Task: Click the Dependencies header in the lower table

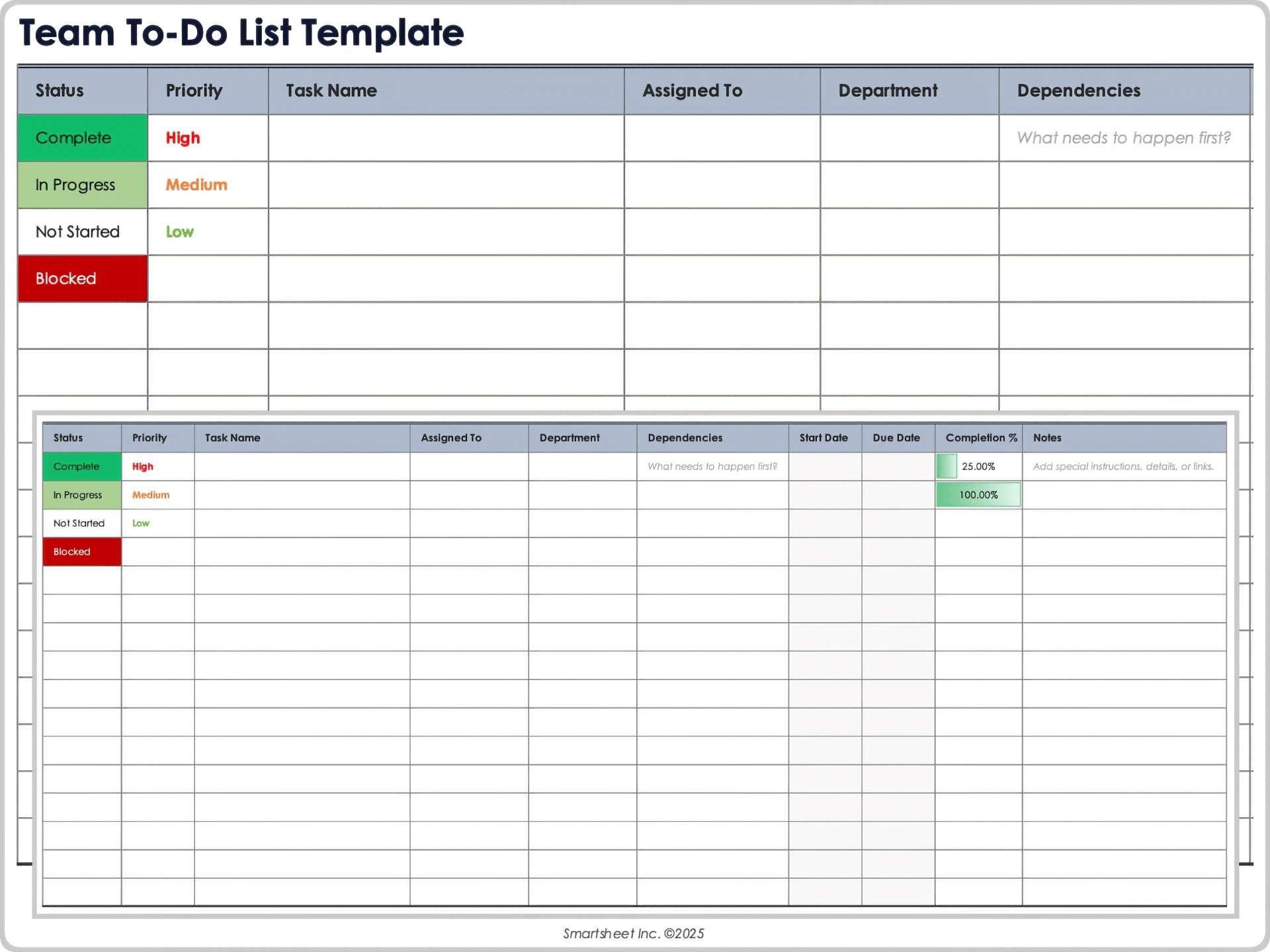Action: [685, 438]
